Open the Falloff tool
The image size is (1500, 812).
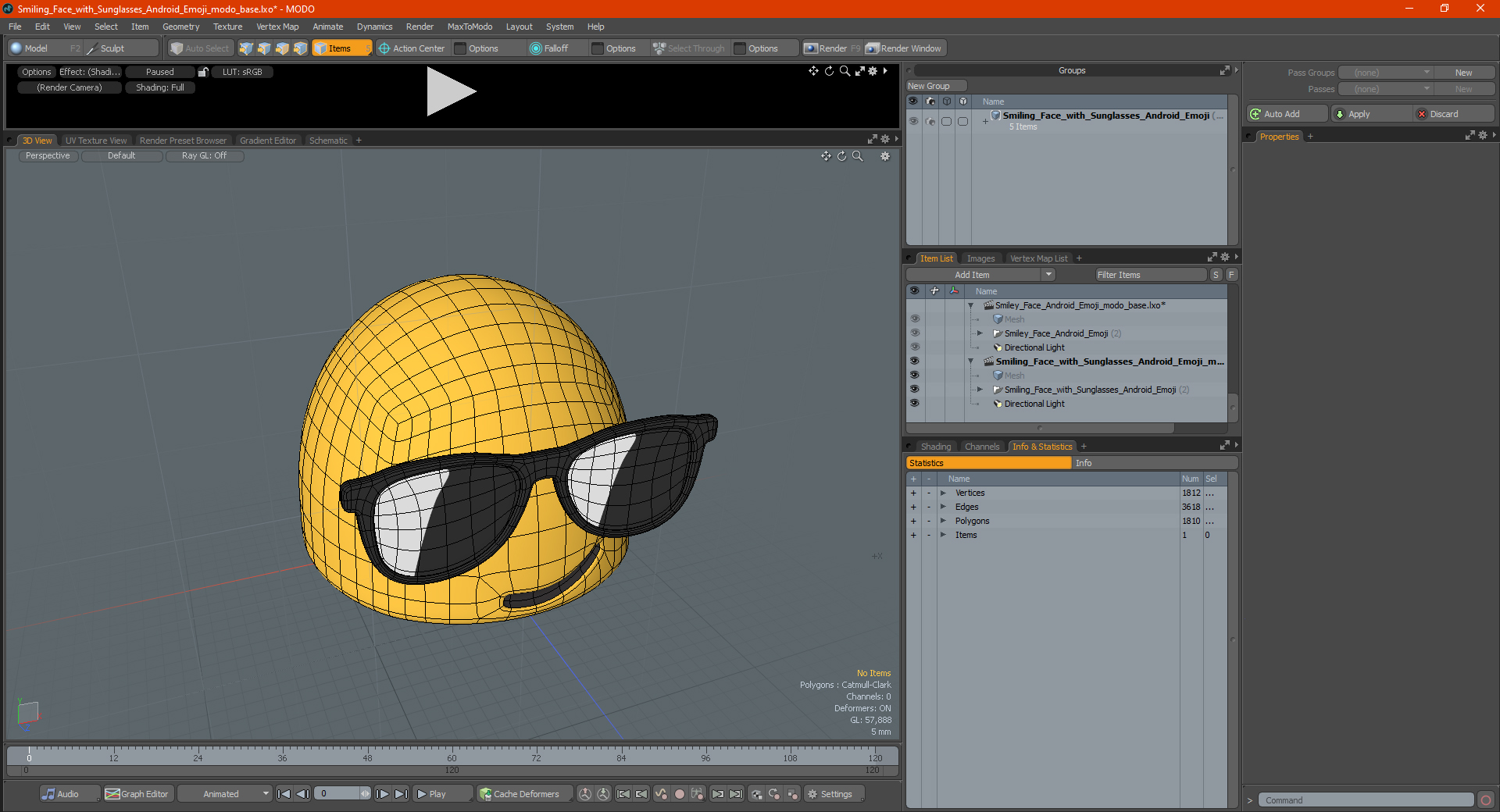549,48
